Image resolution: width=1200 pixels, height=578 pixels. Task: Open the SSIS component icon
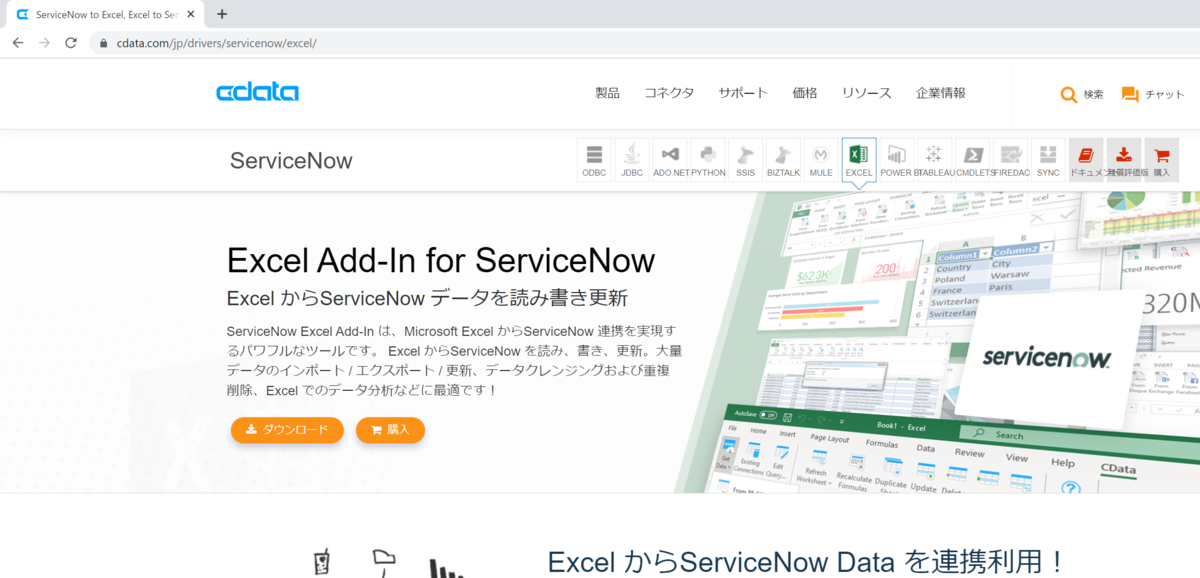click(x=745, y=158)
